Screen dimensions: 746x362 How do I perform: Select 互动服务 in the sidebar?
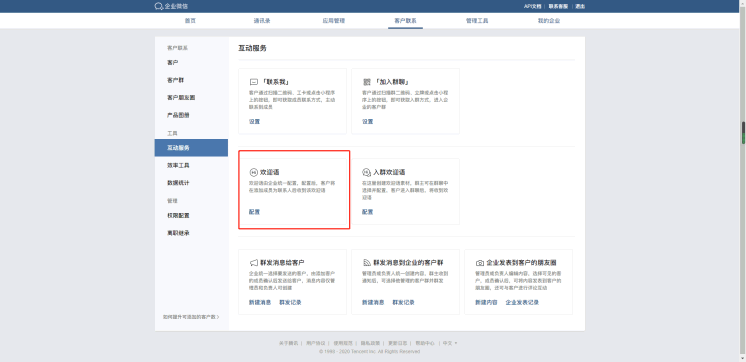pyautogui.click(x=191, y=148)
